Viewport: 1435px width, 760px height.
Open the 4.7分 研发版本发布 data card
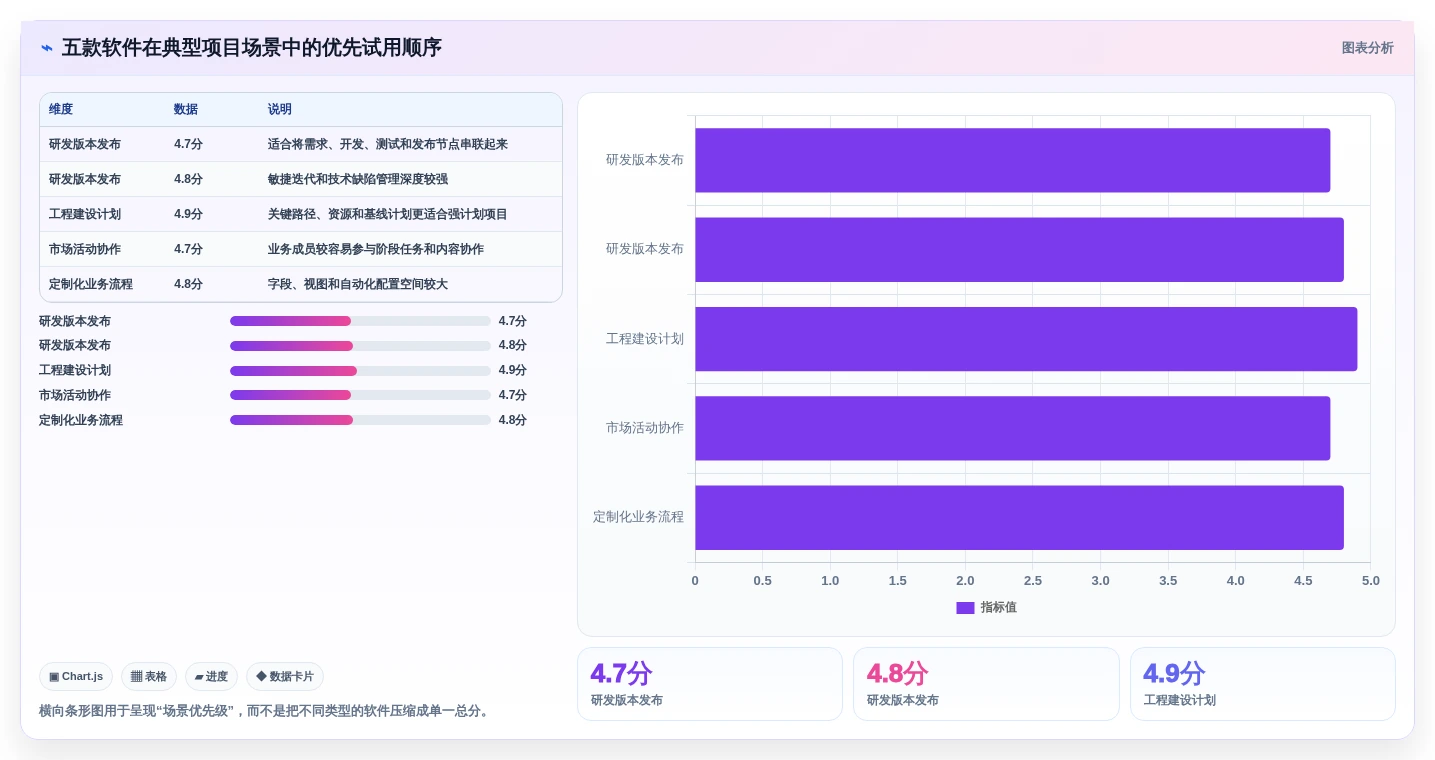click(710, 684)
